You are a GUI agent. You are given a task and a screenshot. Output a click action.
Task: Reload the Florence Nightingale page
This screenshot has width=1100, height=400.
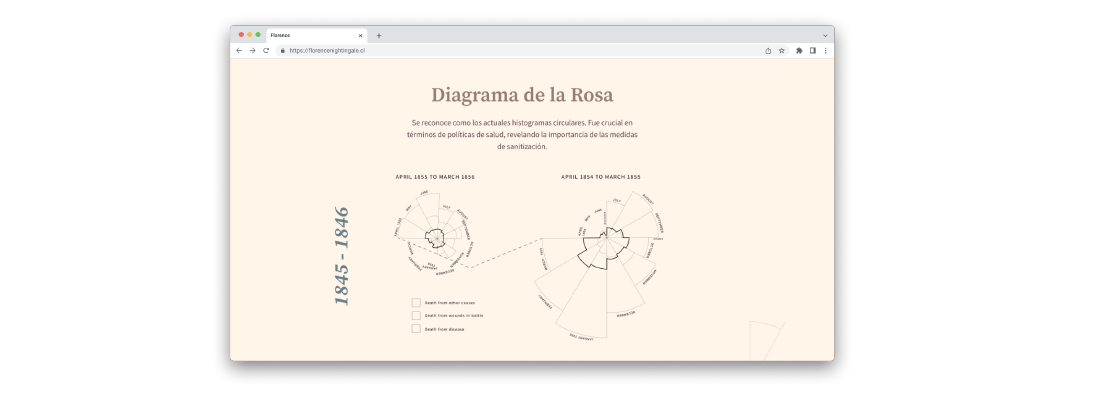coord(266,50)
